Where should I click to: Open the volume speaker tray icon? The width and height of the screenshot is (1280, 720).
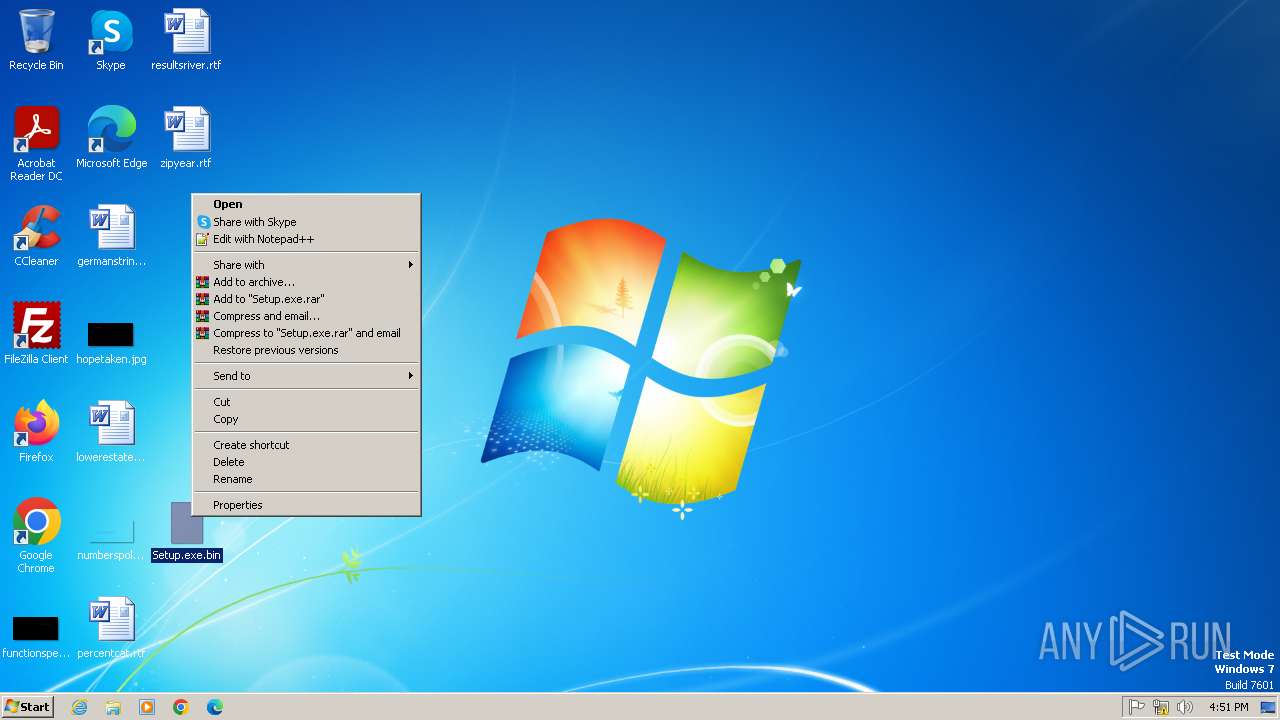[1185, 707]
